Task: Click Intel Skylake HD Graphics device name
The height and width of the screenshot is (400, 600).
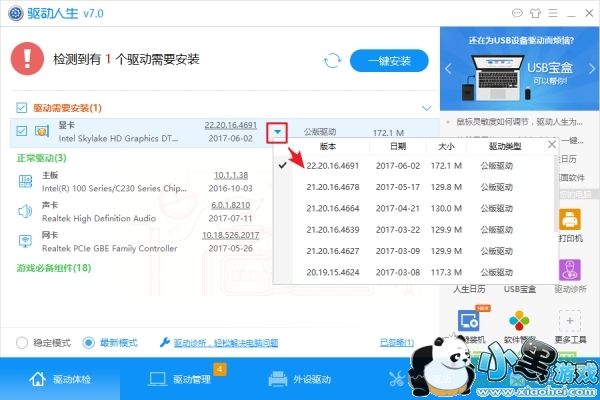Action: tap(118, 139)
